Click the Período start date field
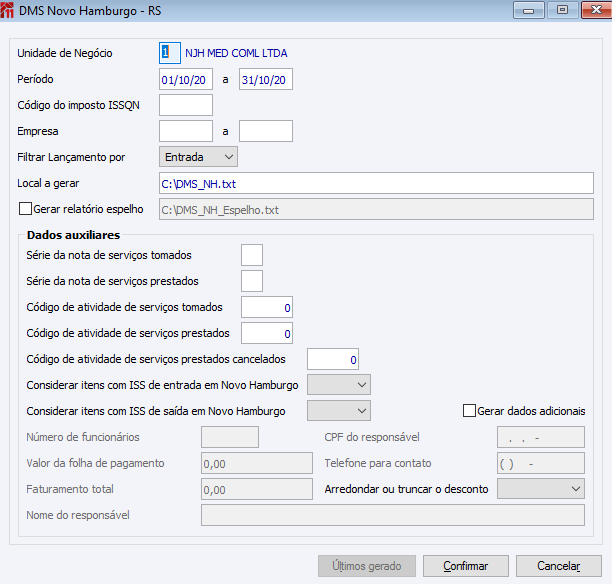 point(186,79)
